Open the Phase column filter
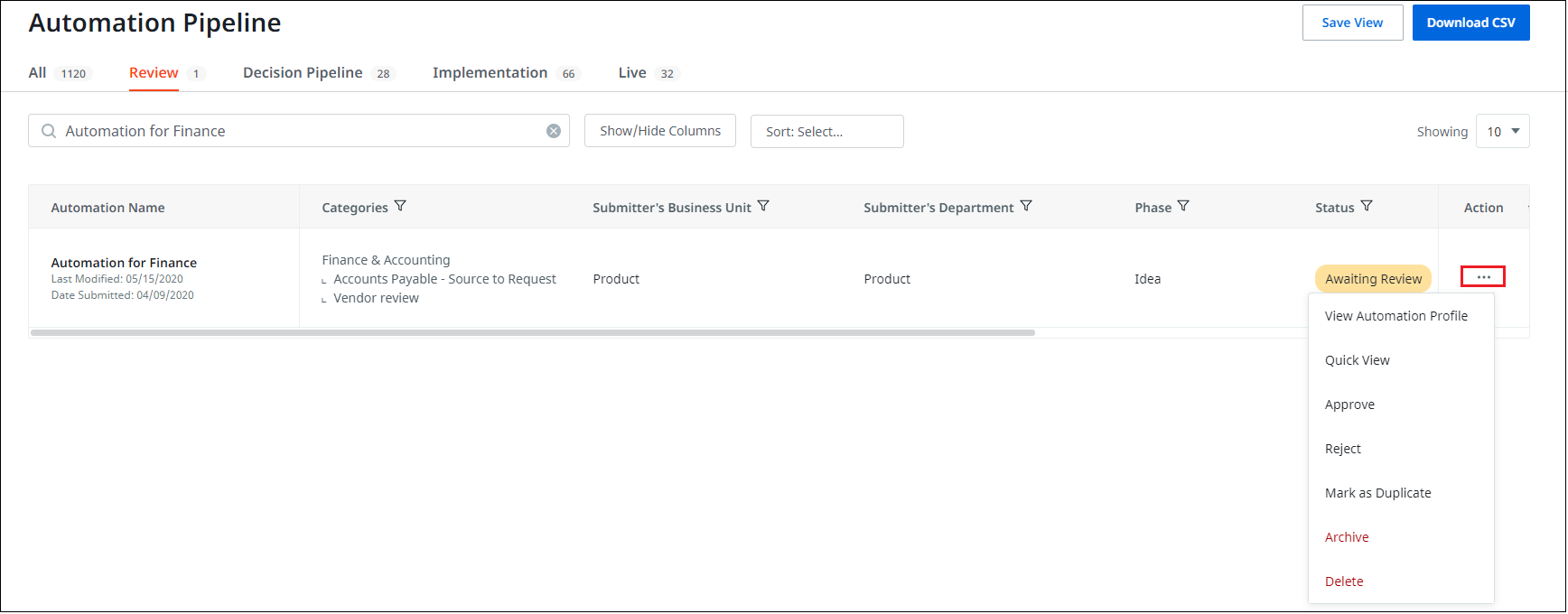The height and width of the screenshot is (614, 1568). click(1183, 206)
